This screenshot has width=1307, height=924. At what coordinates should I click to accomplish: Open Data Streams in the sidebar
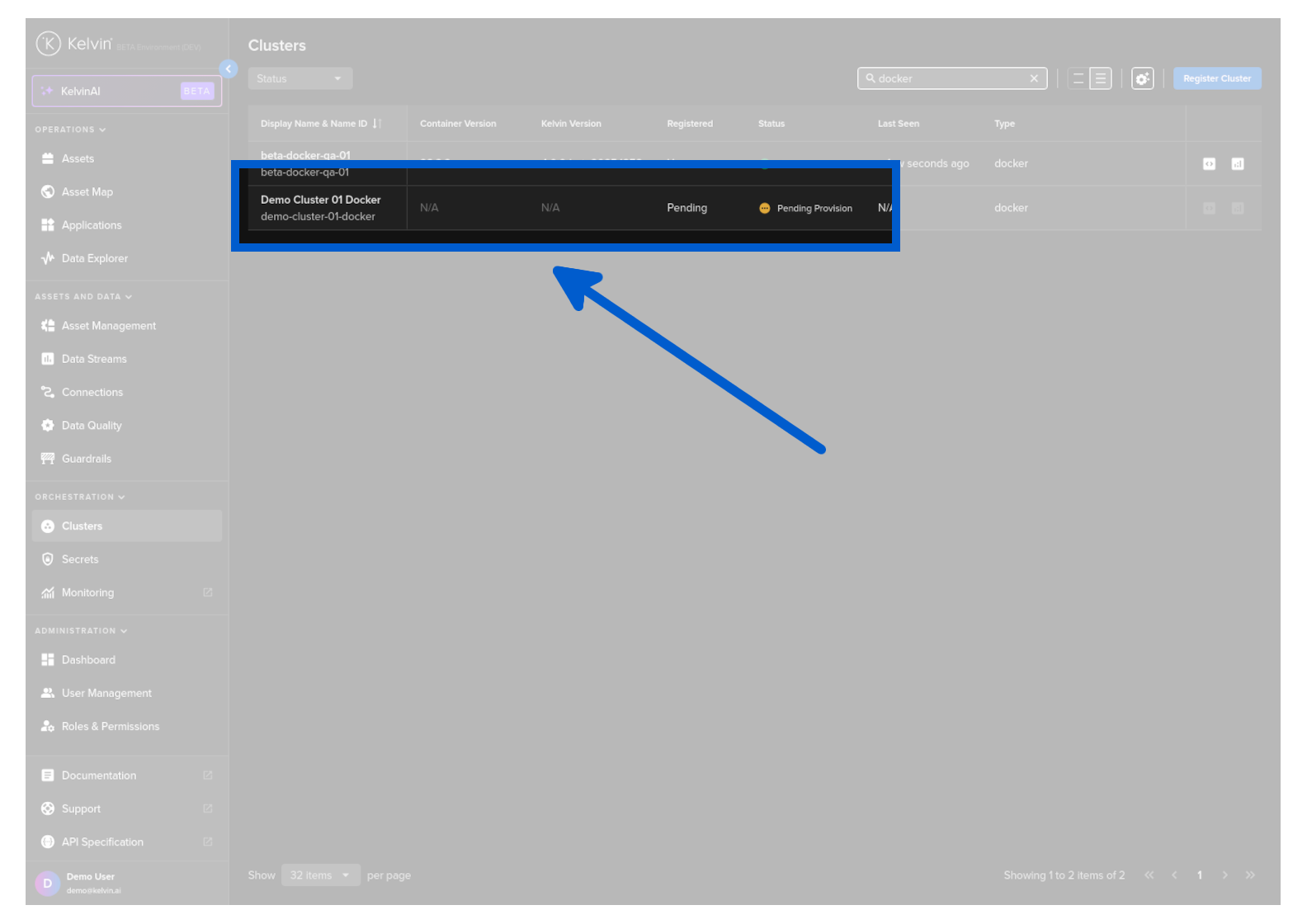[94, 359]
